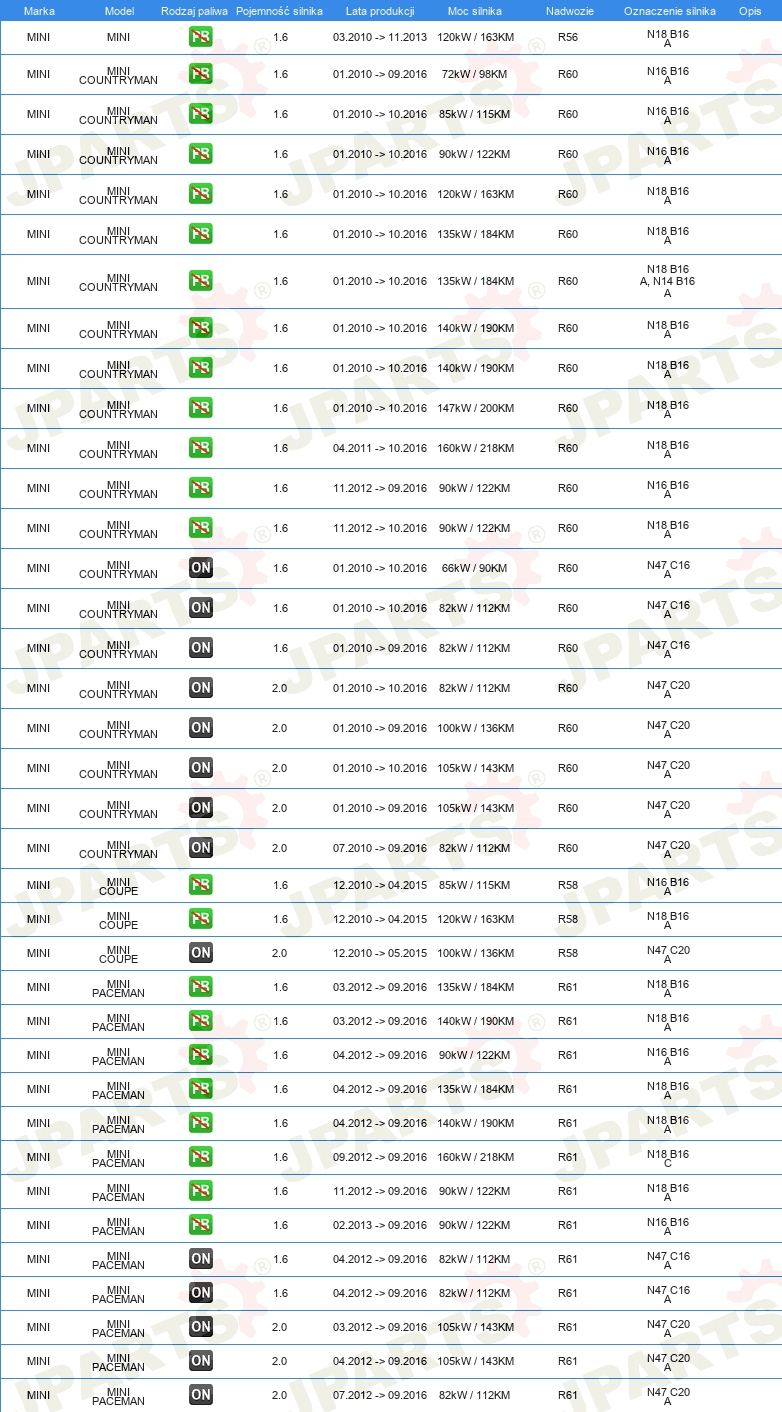
Task: Click petrol icon in Coupe 120kW / 163KM row
Action: click(x=201, y=919)
